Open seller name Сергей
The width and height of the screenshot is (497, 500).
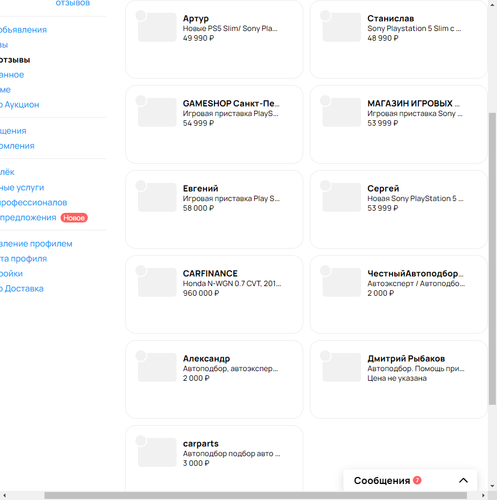tap(383, 189)
